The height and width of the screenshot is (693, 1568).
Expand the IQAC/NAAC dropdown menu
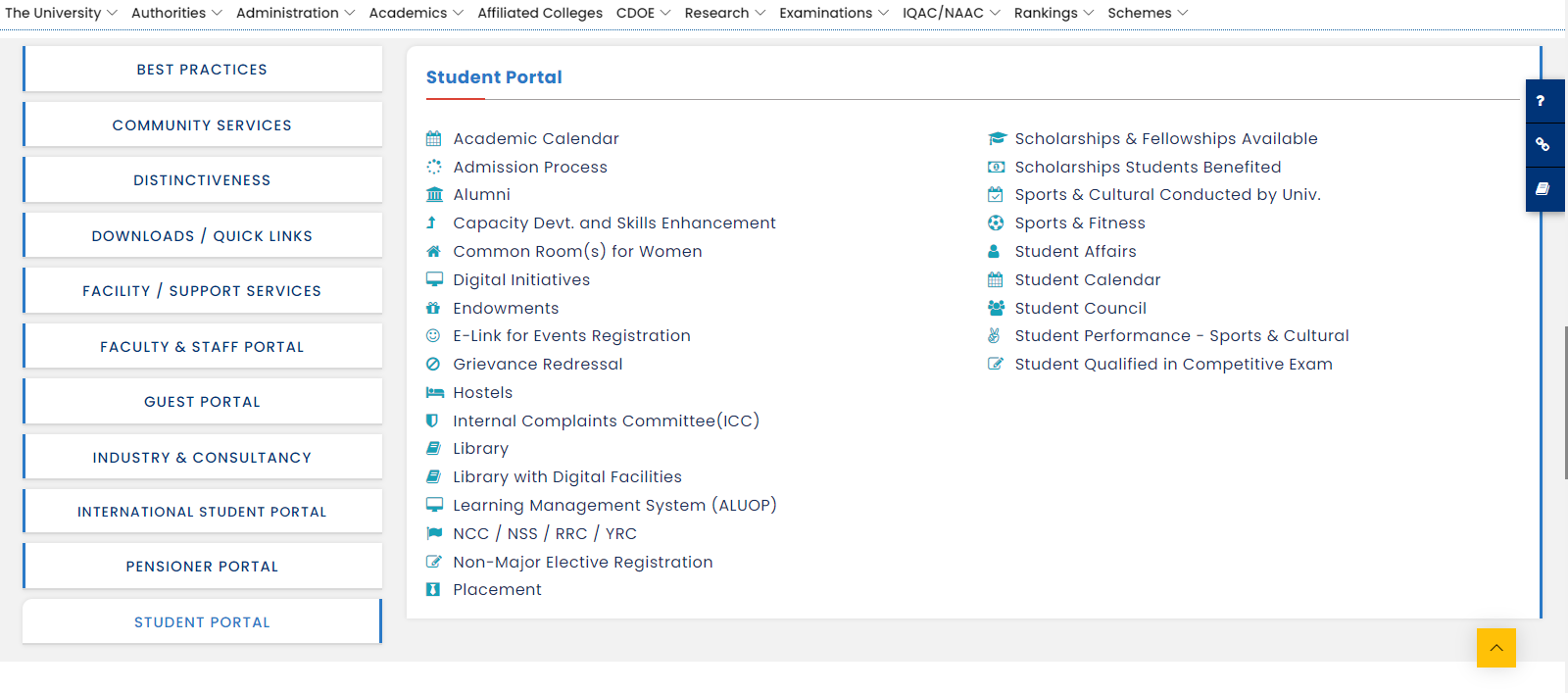point(952,13)
